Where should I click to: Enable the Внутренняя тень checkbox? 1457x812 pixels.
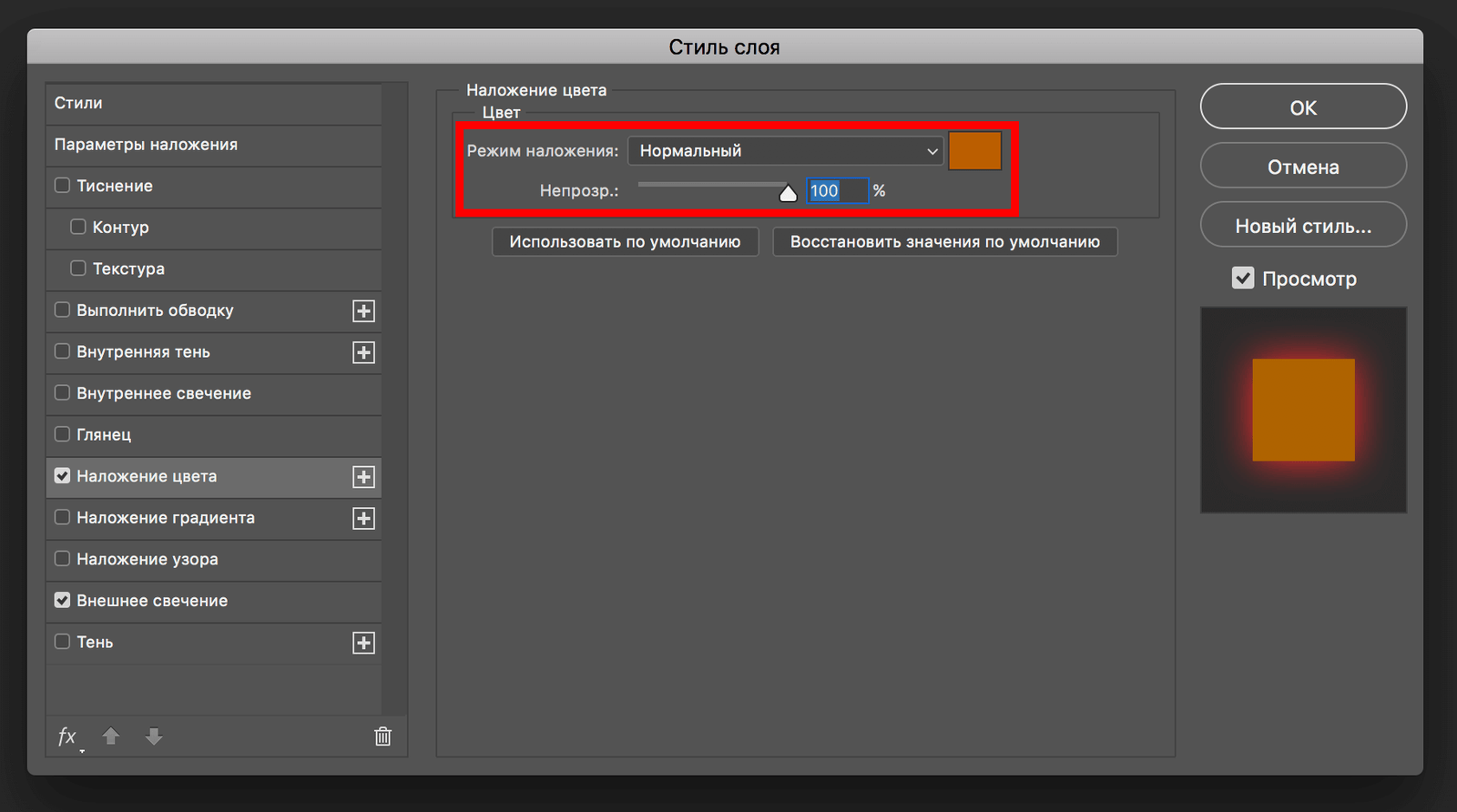(62, 350)
